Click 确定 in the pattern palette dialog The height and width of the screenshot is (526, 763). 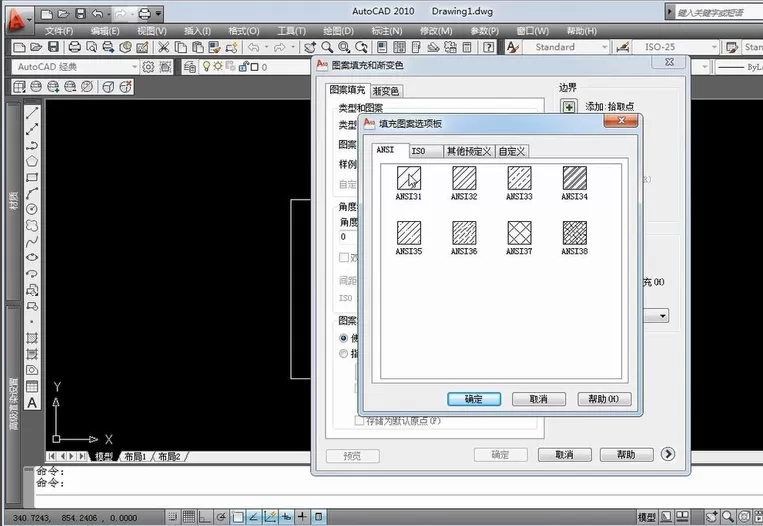[x=474, y=399]
